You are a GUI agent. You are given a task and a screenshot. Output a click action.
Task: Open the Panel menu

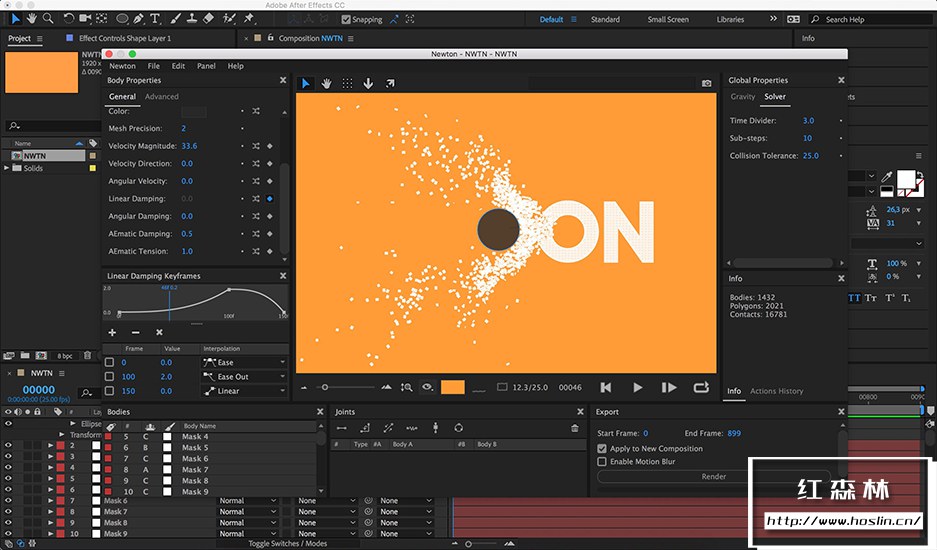coord(206,66)
